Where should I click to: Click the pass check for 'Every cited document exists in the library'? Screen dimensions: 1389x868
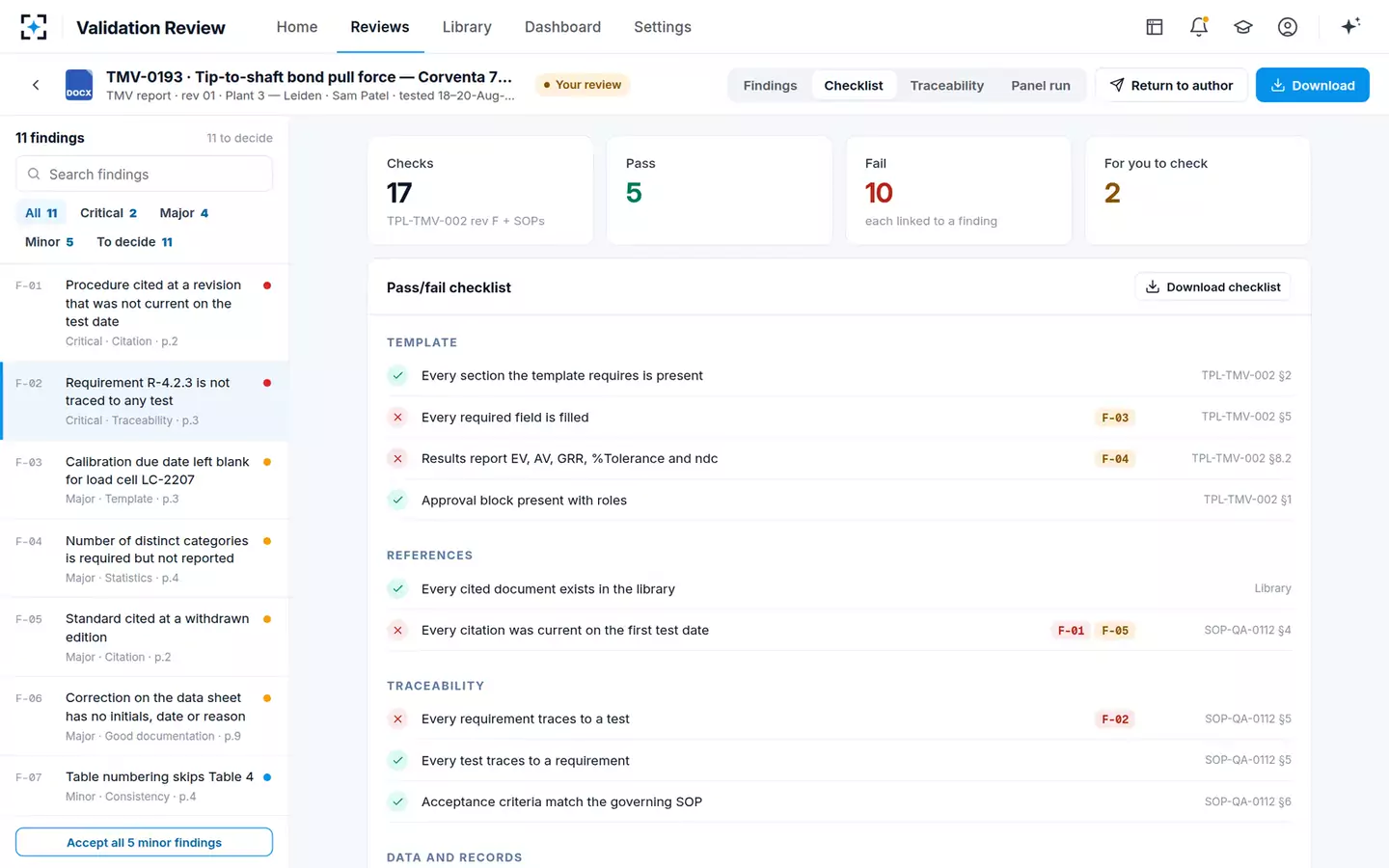397,588
